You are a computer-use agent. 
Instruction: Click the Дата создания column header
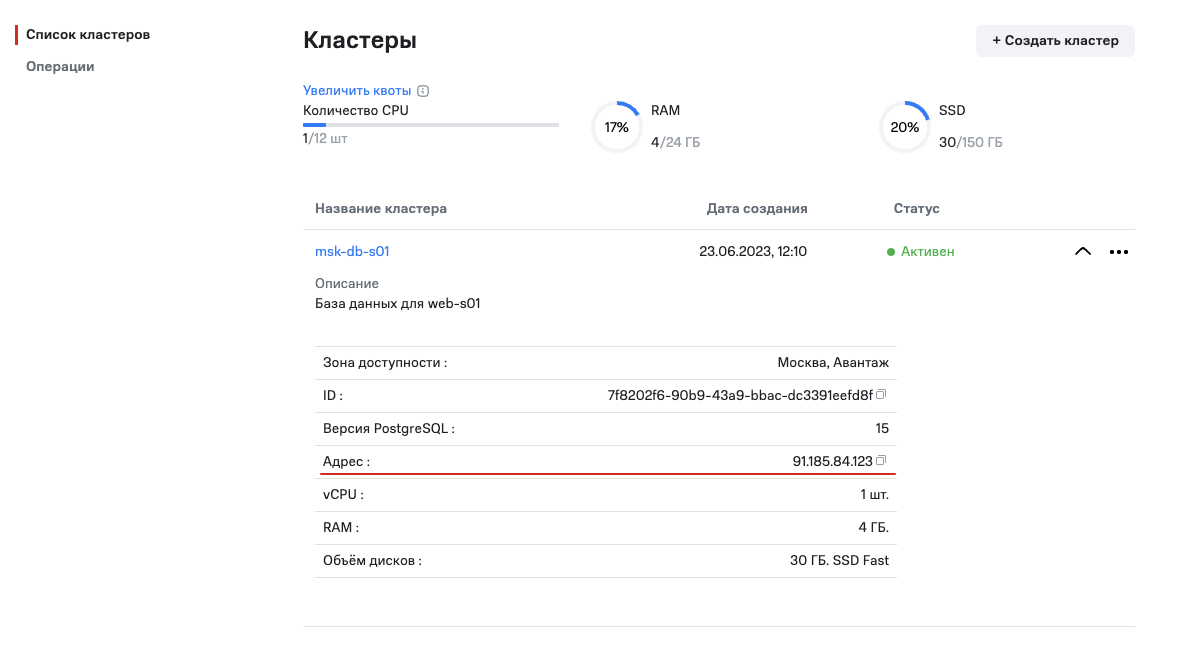coord(756,209)
